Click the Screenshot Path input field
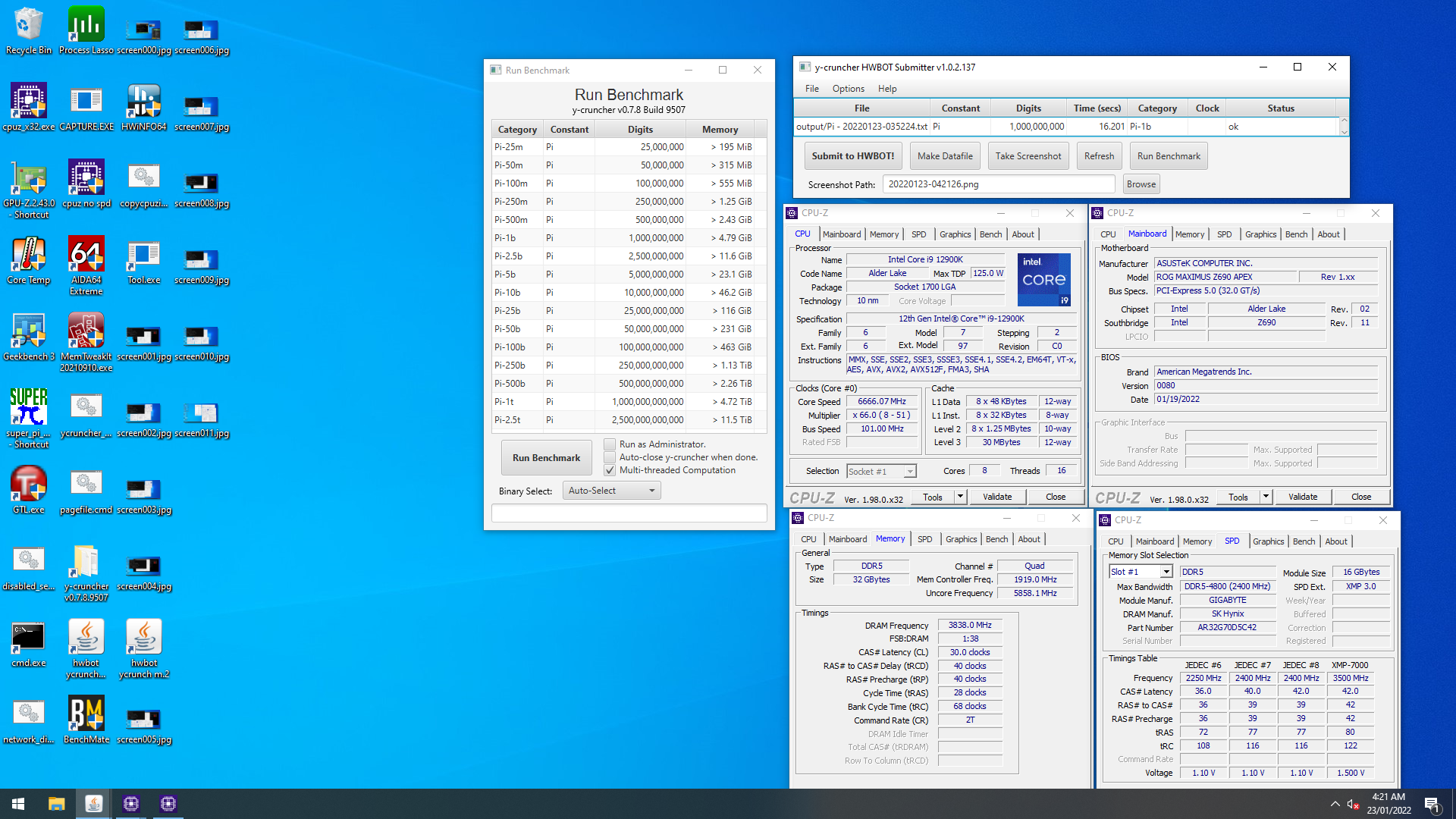Viewport: 1456px width, 819px height. tap(998, 184)
